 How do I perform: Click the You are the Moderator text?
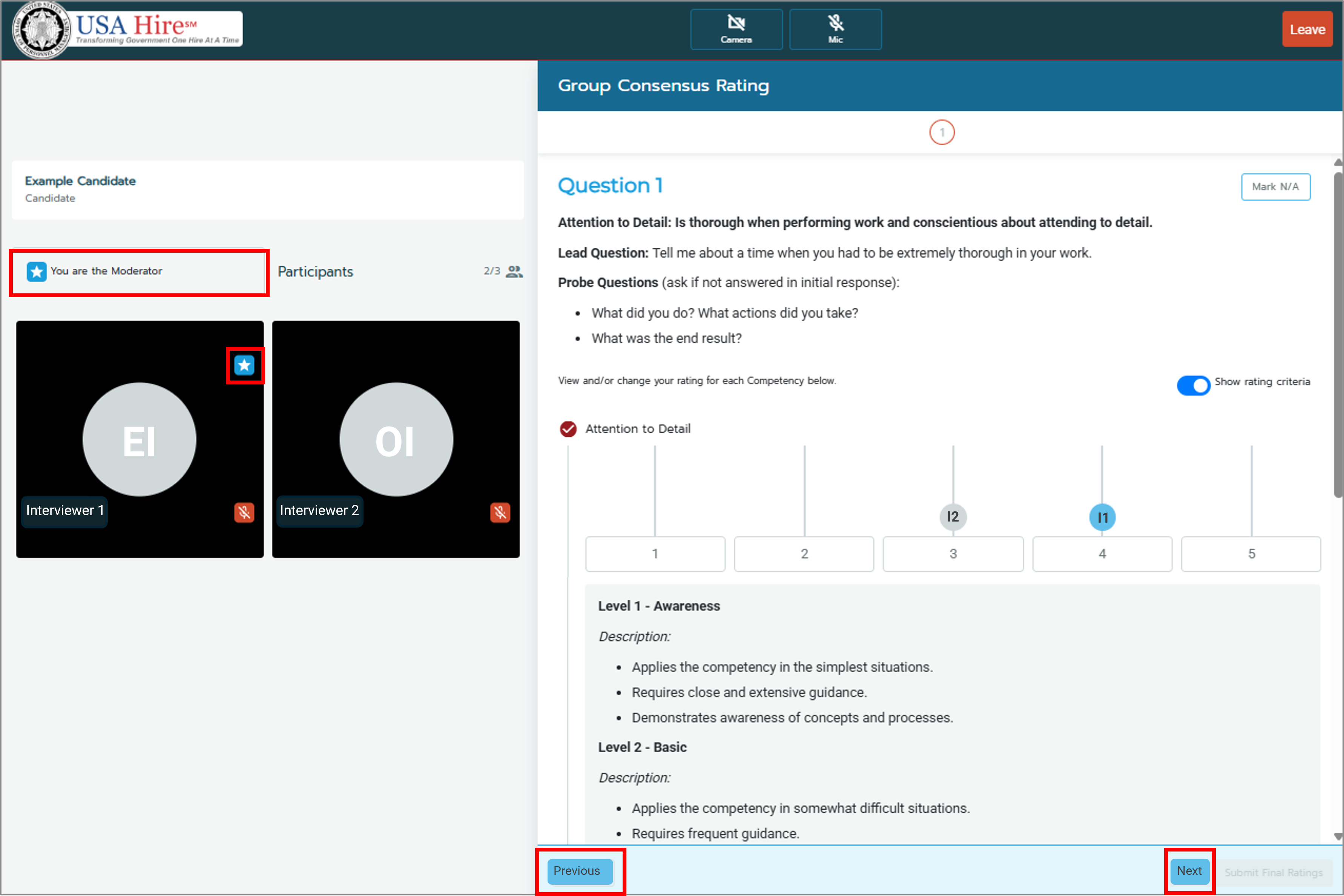(106, 271)
